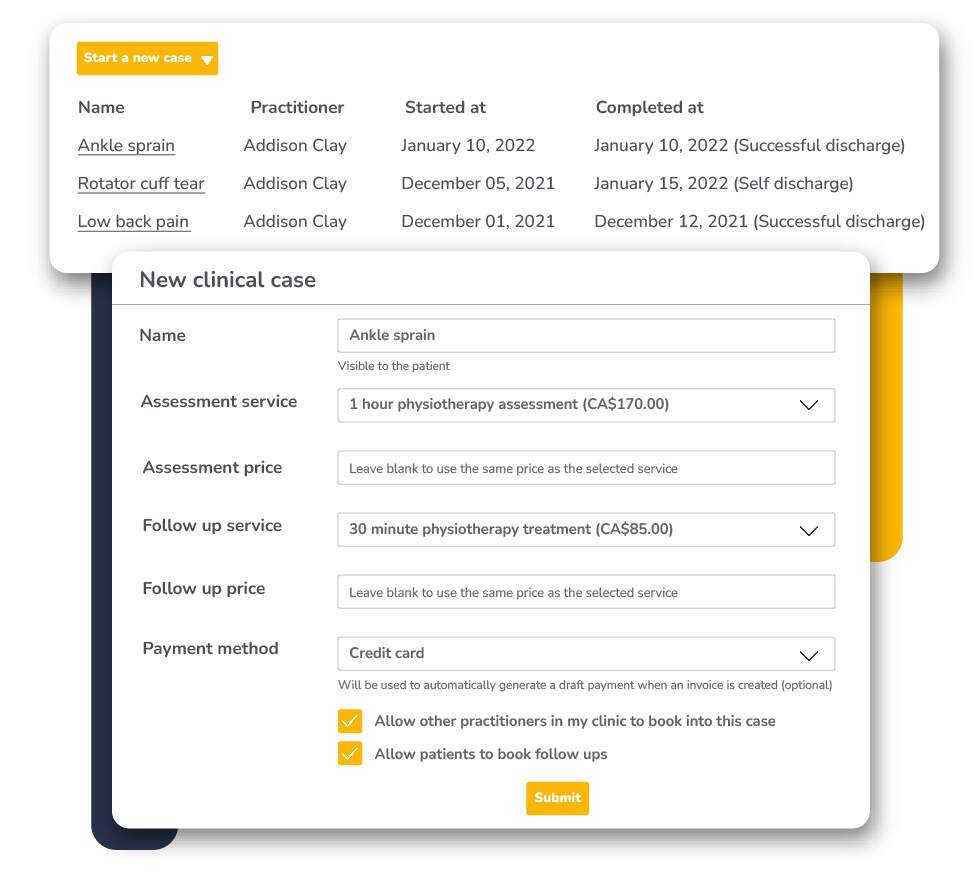Screen dimensions: 979x872
Task: Click into the Assessment price field
Action: tap(585, 468)
